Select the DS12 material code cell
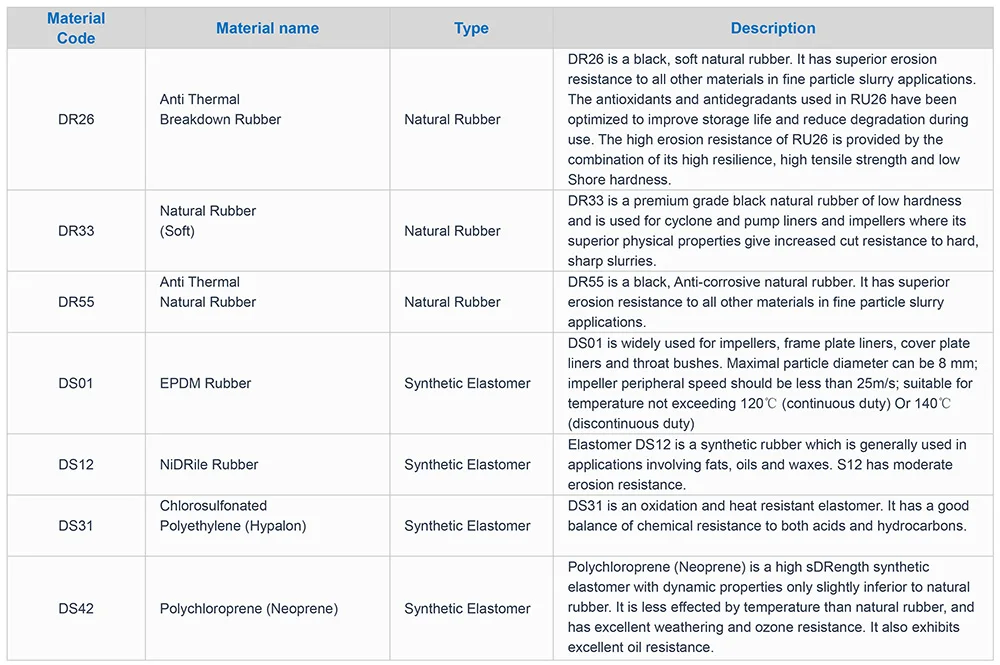The height and width of the screenshot is (665, 1000). (x=76, y=464)
